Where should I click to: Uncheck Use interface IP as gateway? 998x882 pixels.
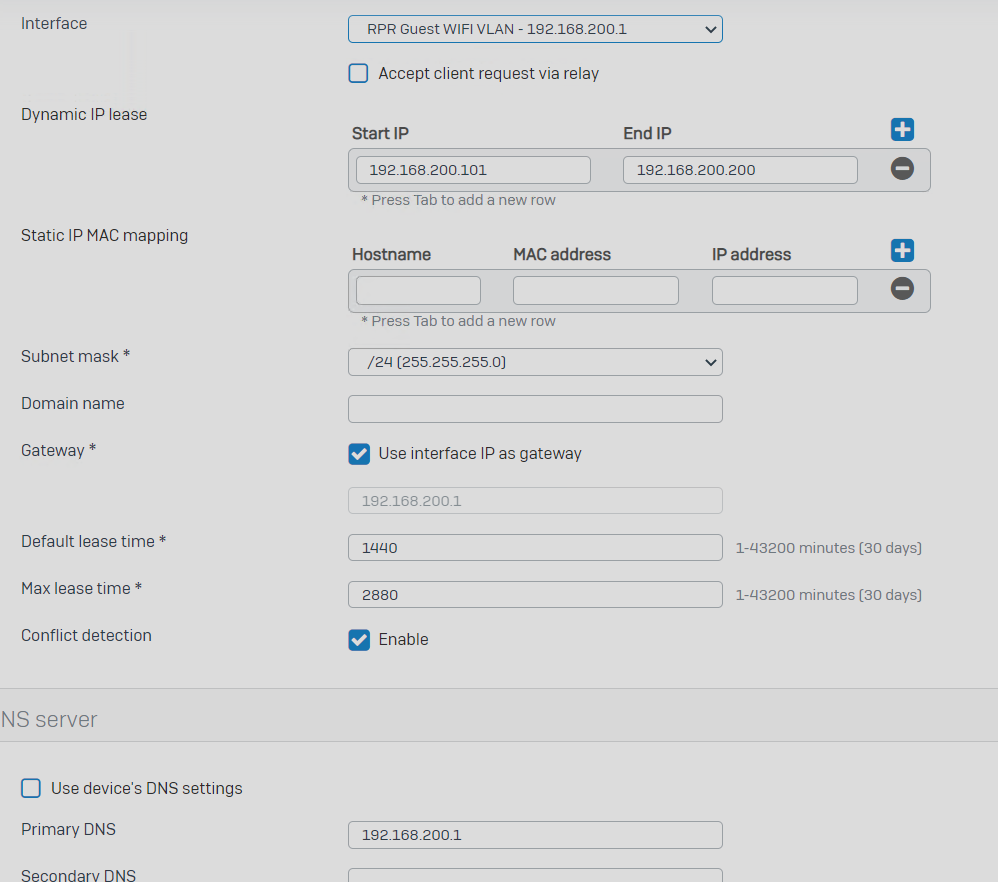coord(359,454)
